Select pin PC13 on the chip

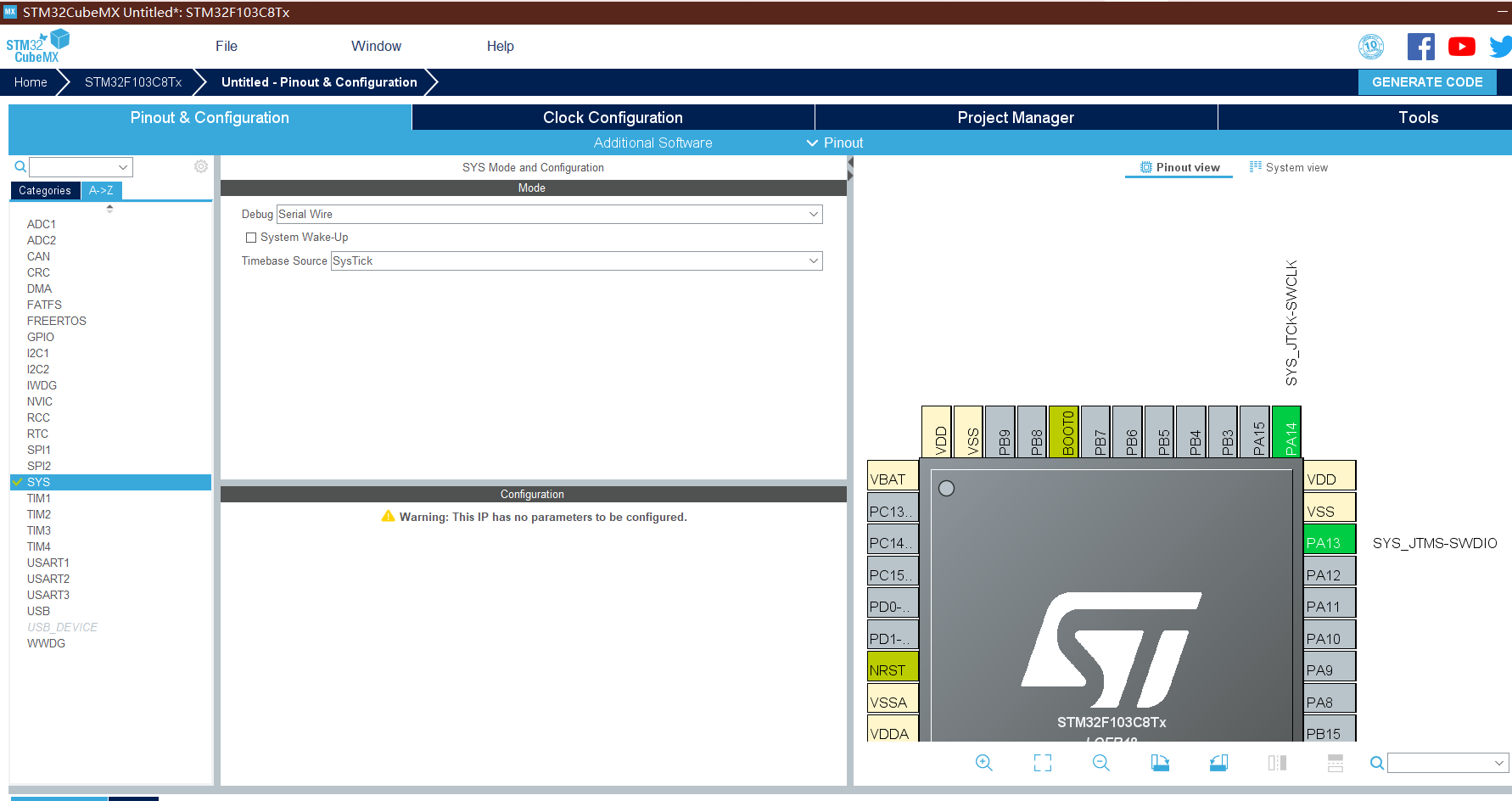(893, 507)
